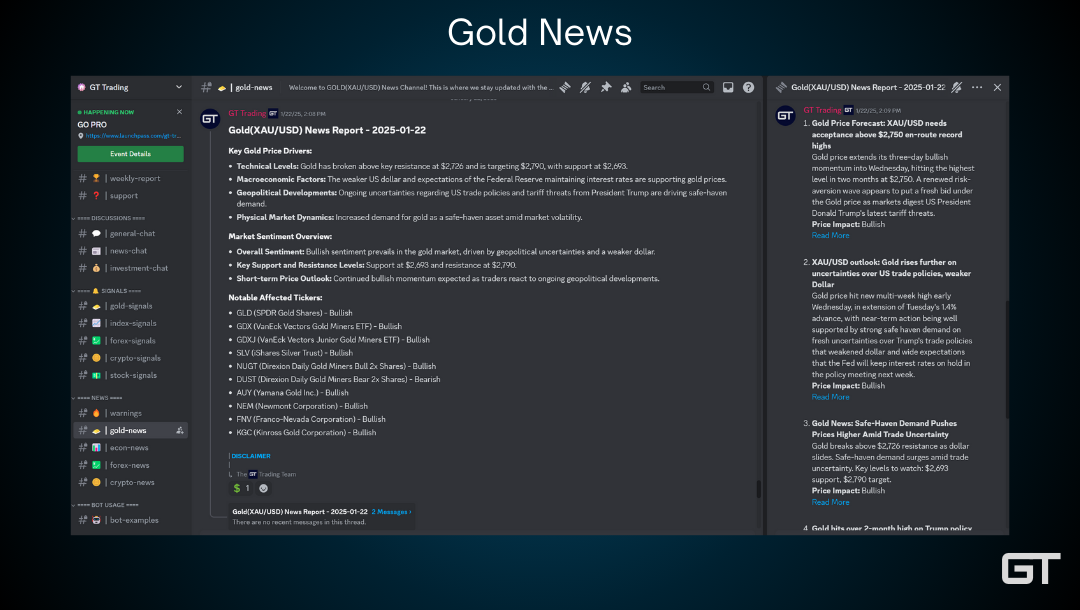Click the thread panel title text
The height and width of the screenshot is (610, 1080).
coord(868,87)
